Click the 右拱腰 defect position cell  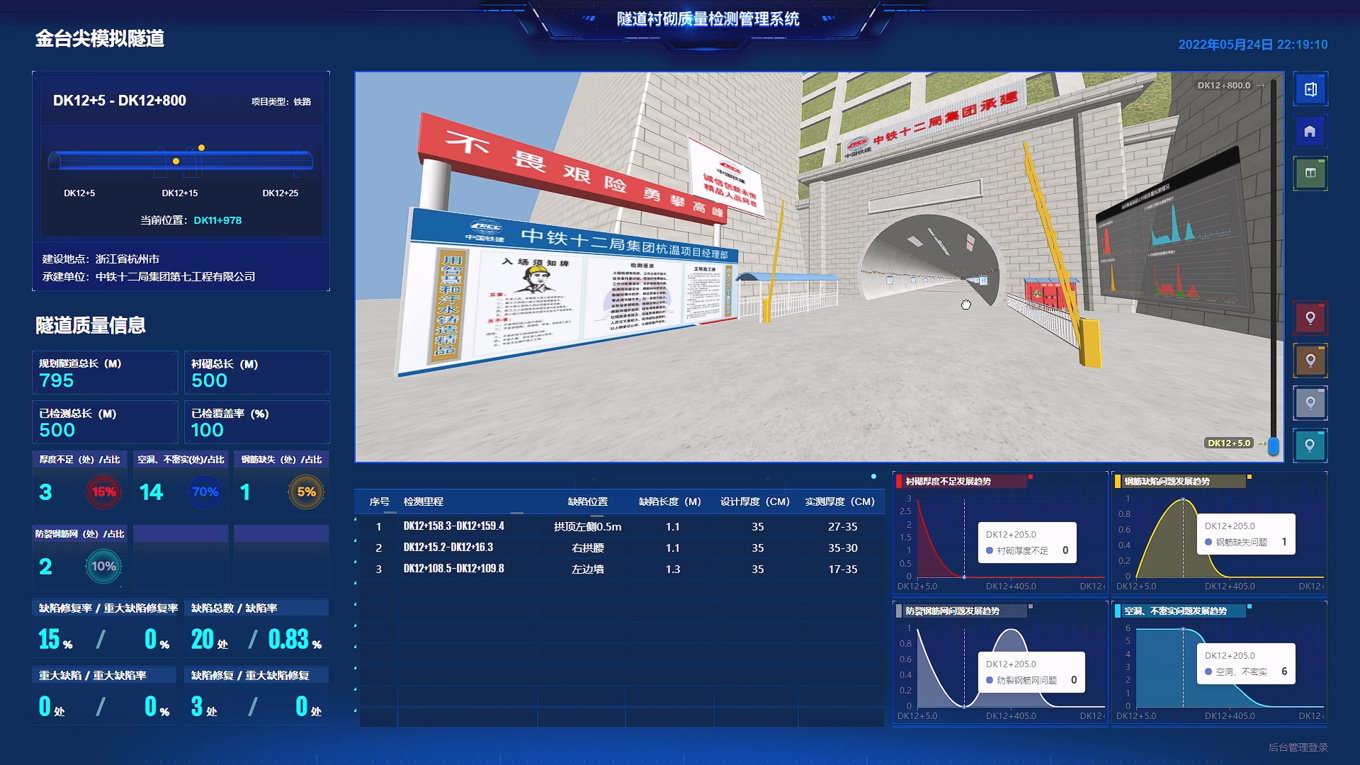[x=588, y=548]
